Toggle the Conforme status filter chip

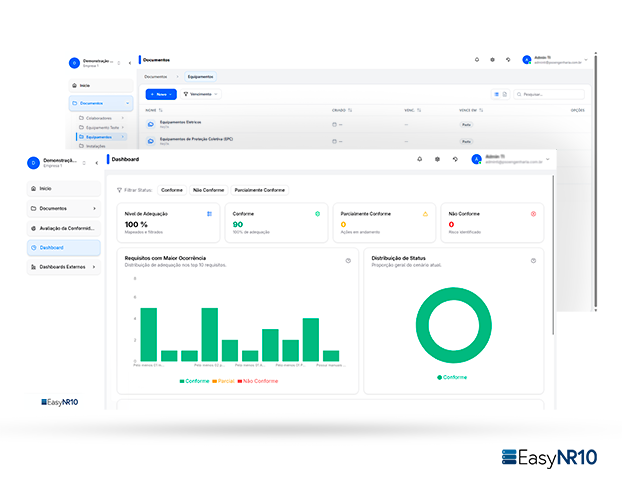click(x=172, y=189)
